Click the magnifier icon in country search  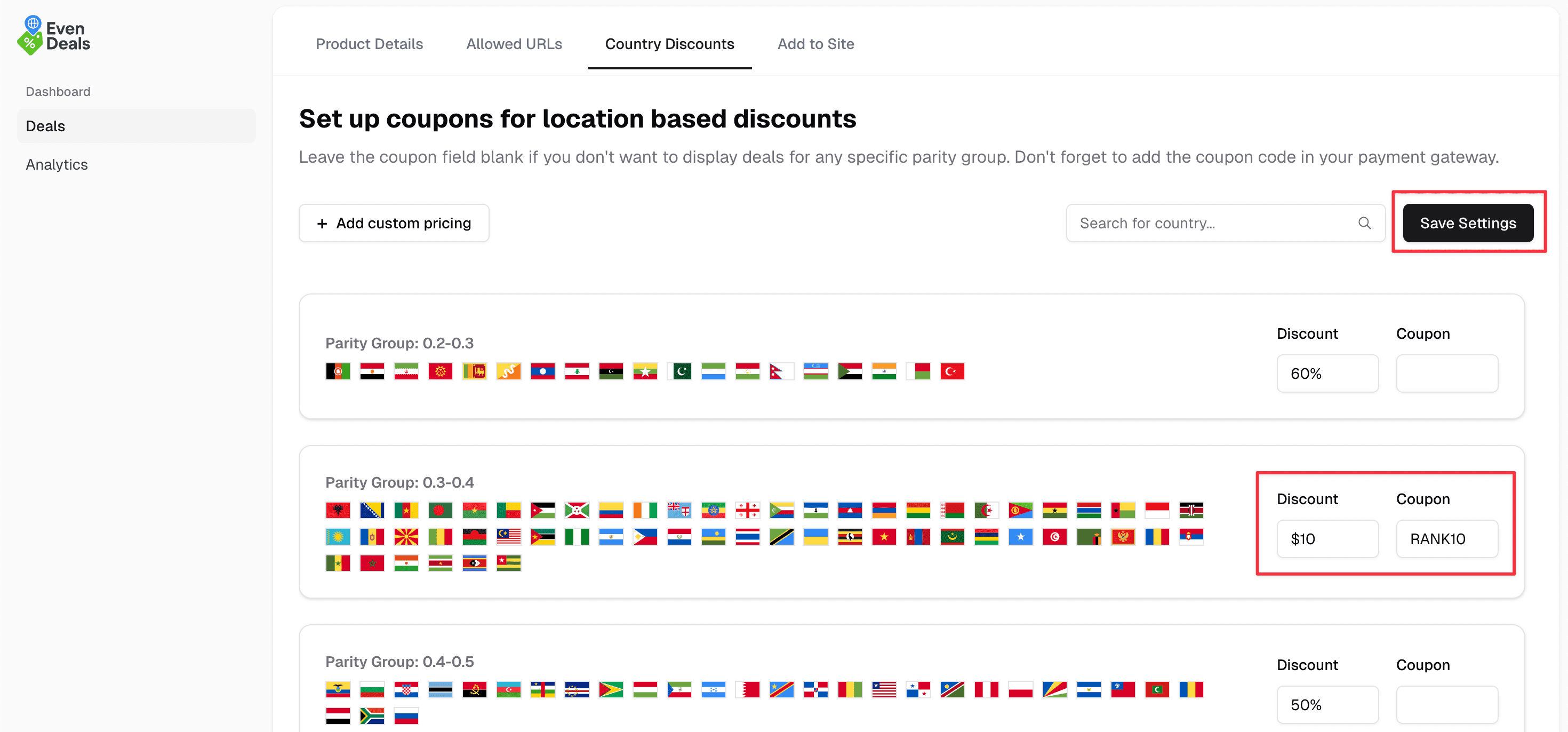[1364, 223]
